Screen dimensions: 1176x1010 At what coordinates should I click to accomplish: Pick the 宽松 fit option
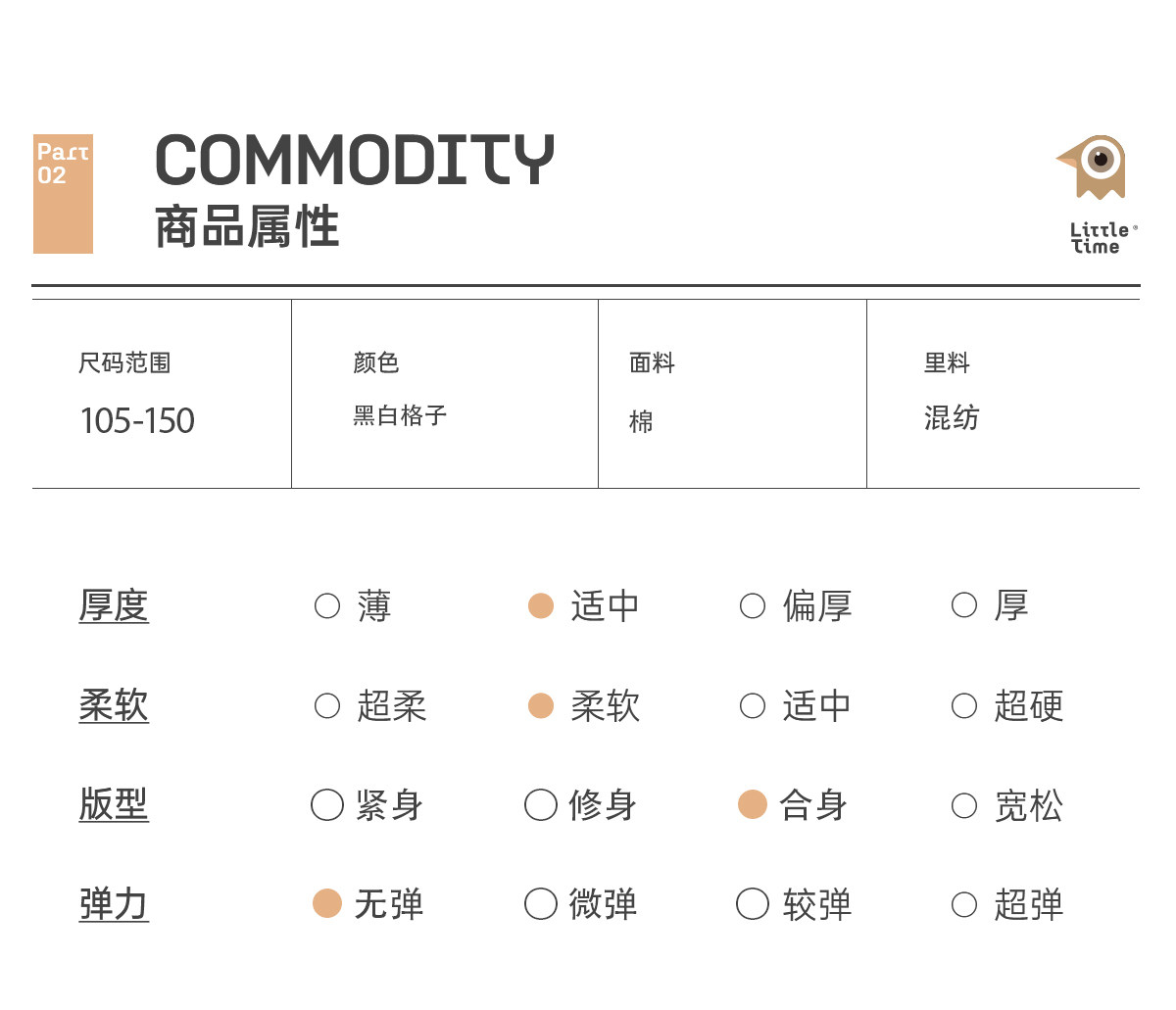pos(964,805)
